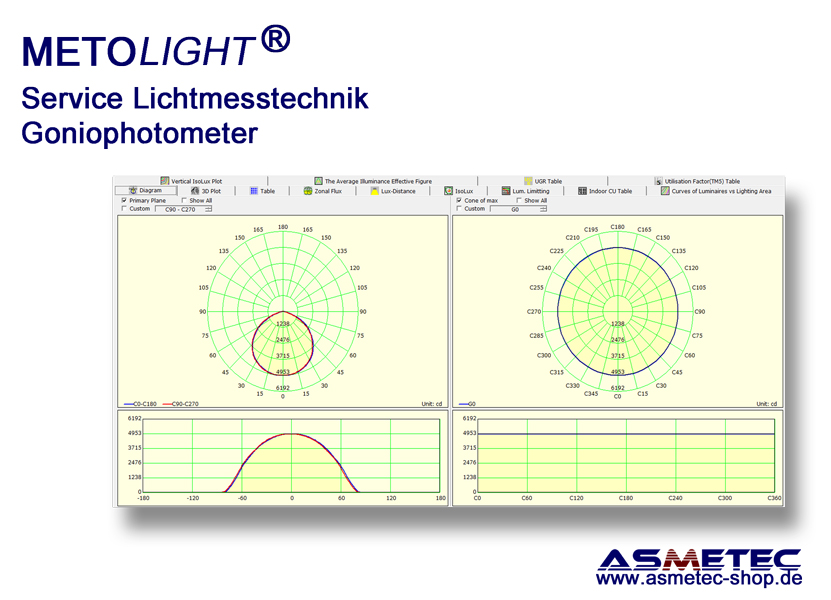Click the G0 legend entry
The width and height of the screenshot is (831, 600).
coord(467,404)
